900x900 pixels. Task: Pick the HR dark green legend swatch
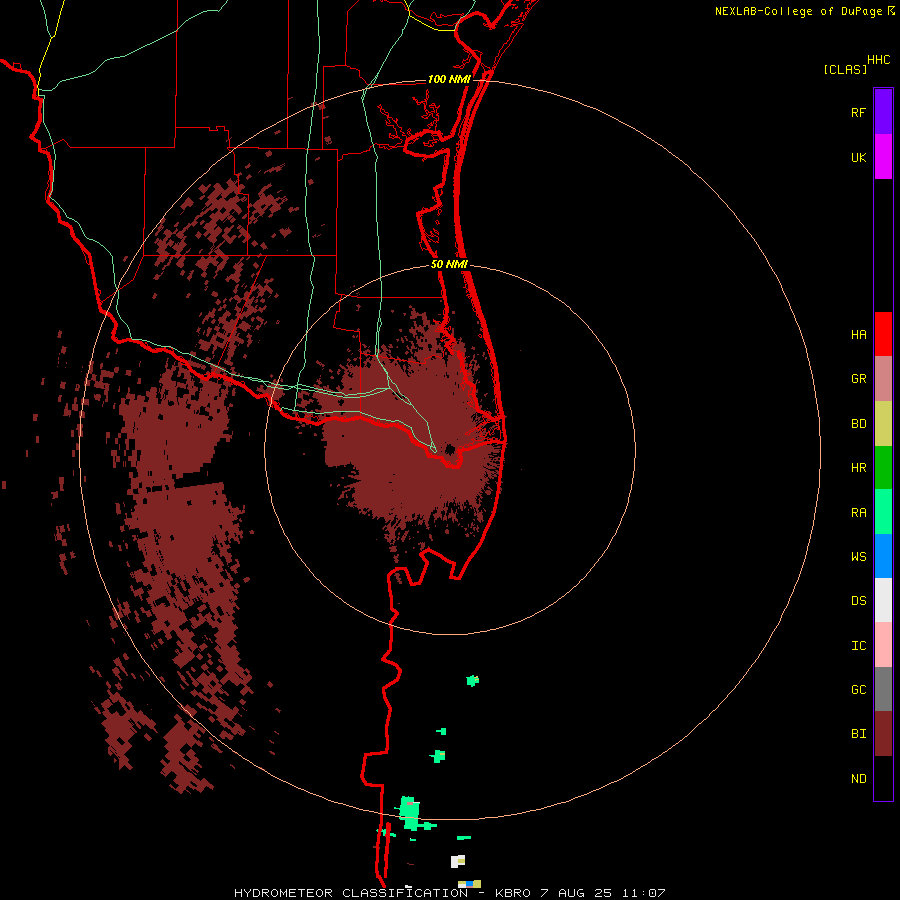(x=883, y=468)
